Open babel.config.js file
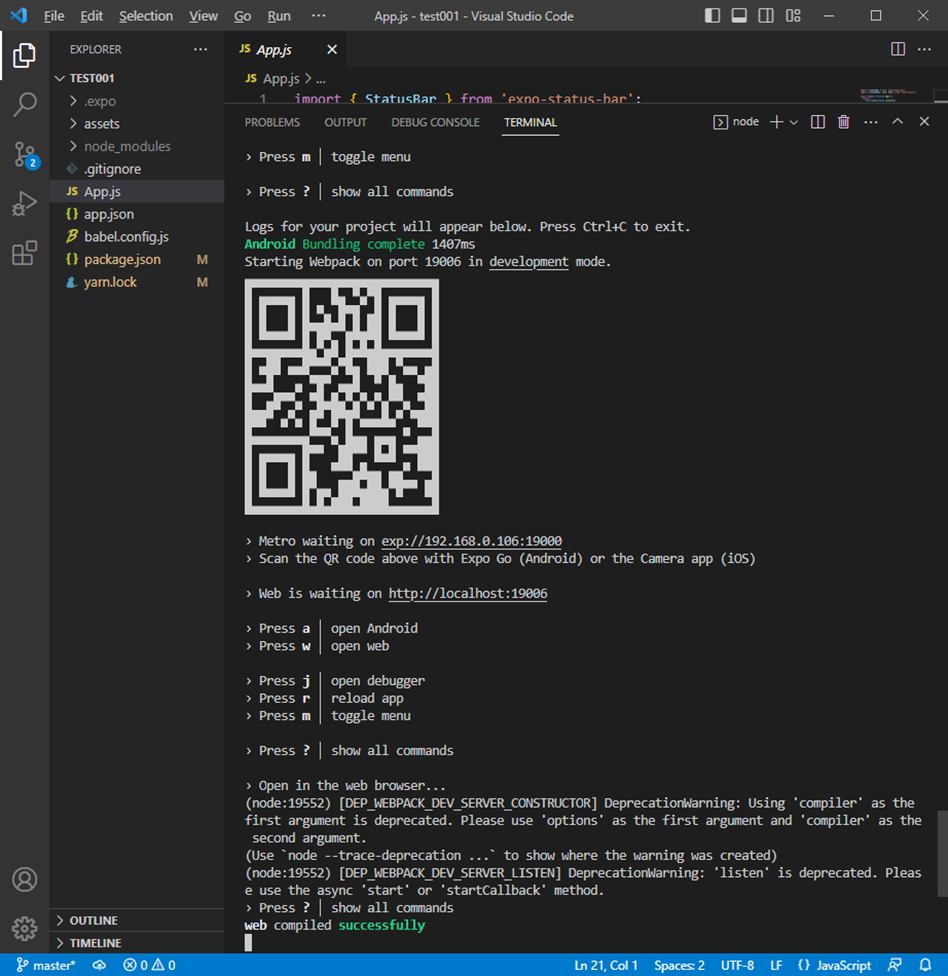Viewport: 948px width, 976px height. click(136, 237)
